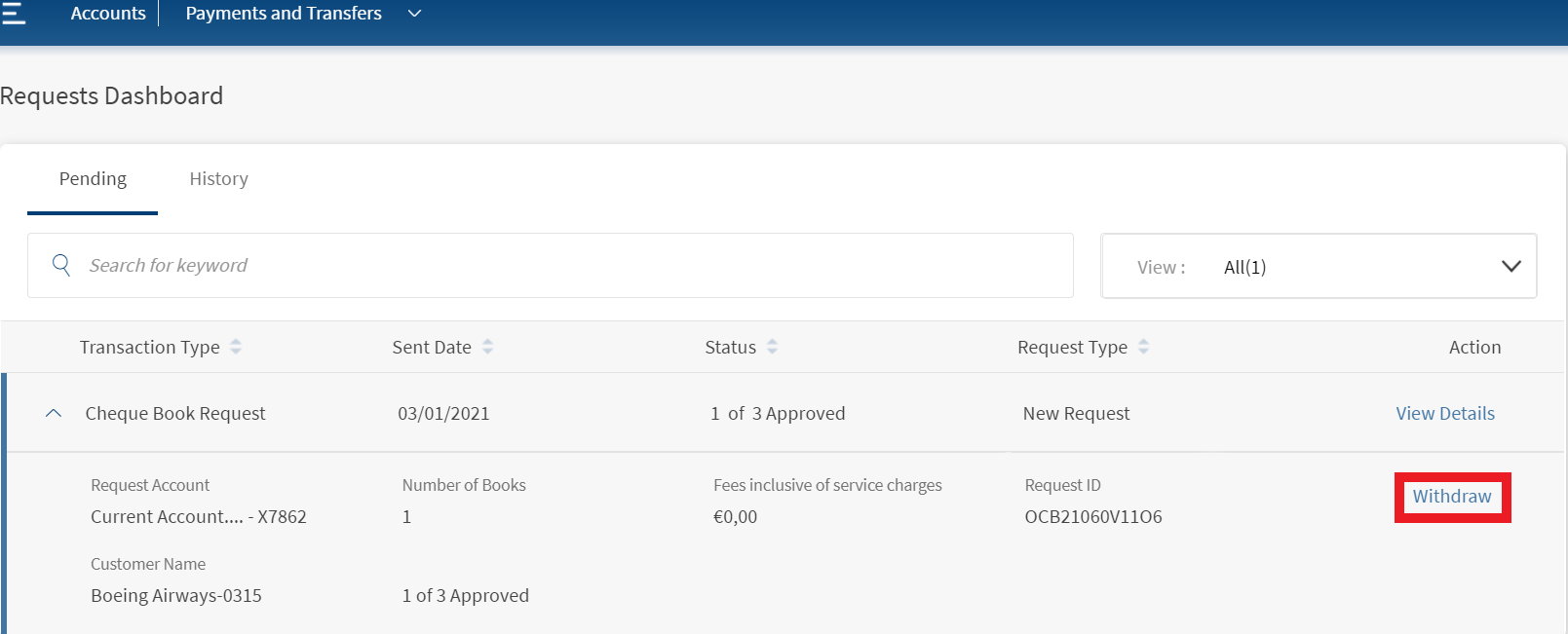
Task: Click the search magnifier icon
Action: (x=61, y=265)
